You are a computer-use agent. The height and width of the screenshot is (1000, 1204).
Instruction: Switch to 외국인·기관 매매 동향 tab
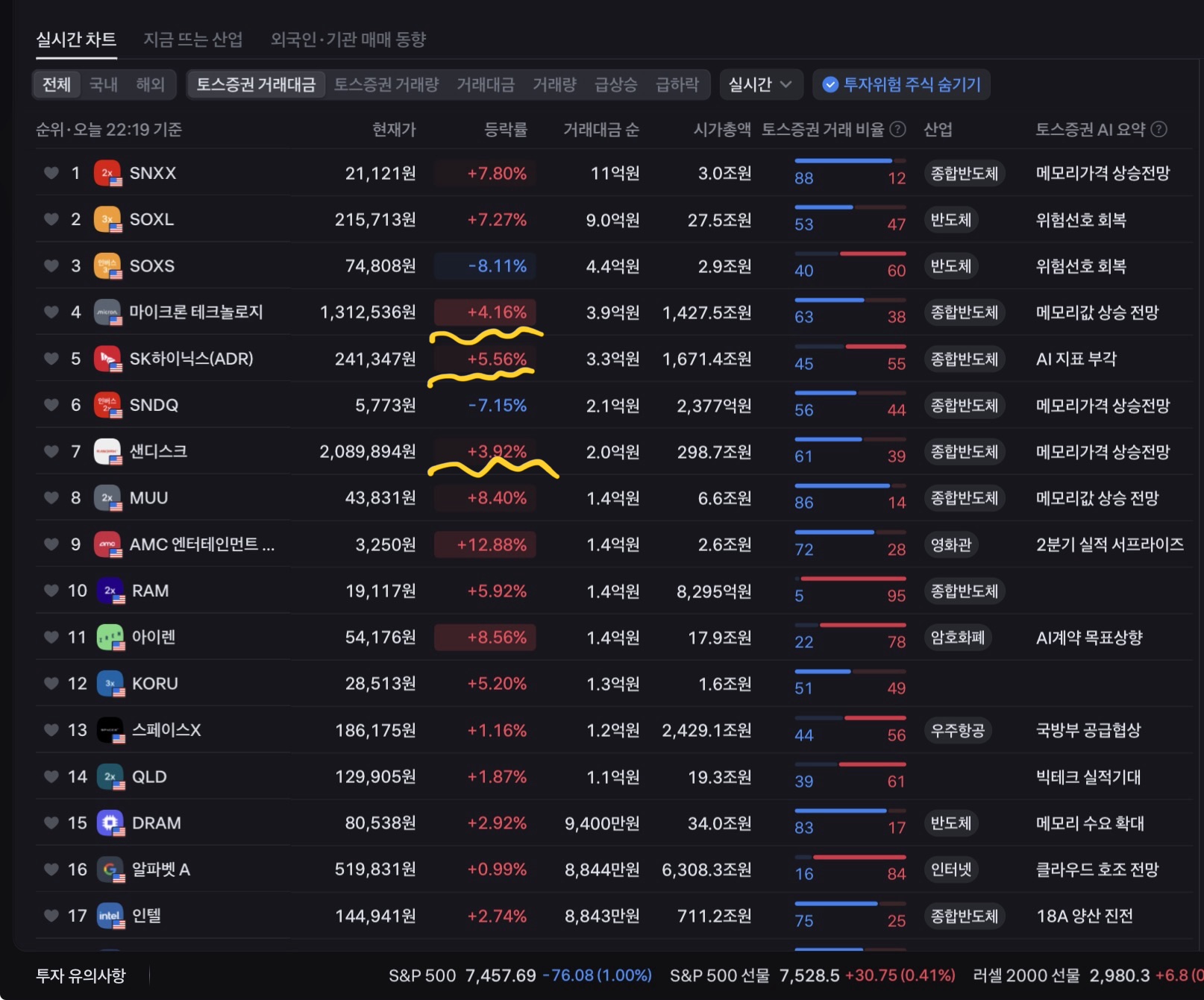tap(348, 40)
